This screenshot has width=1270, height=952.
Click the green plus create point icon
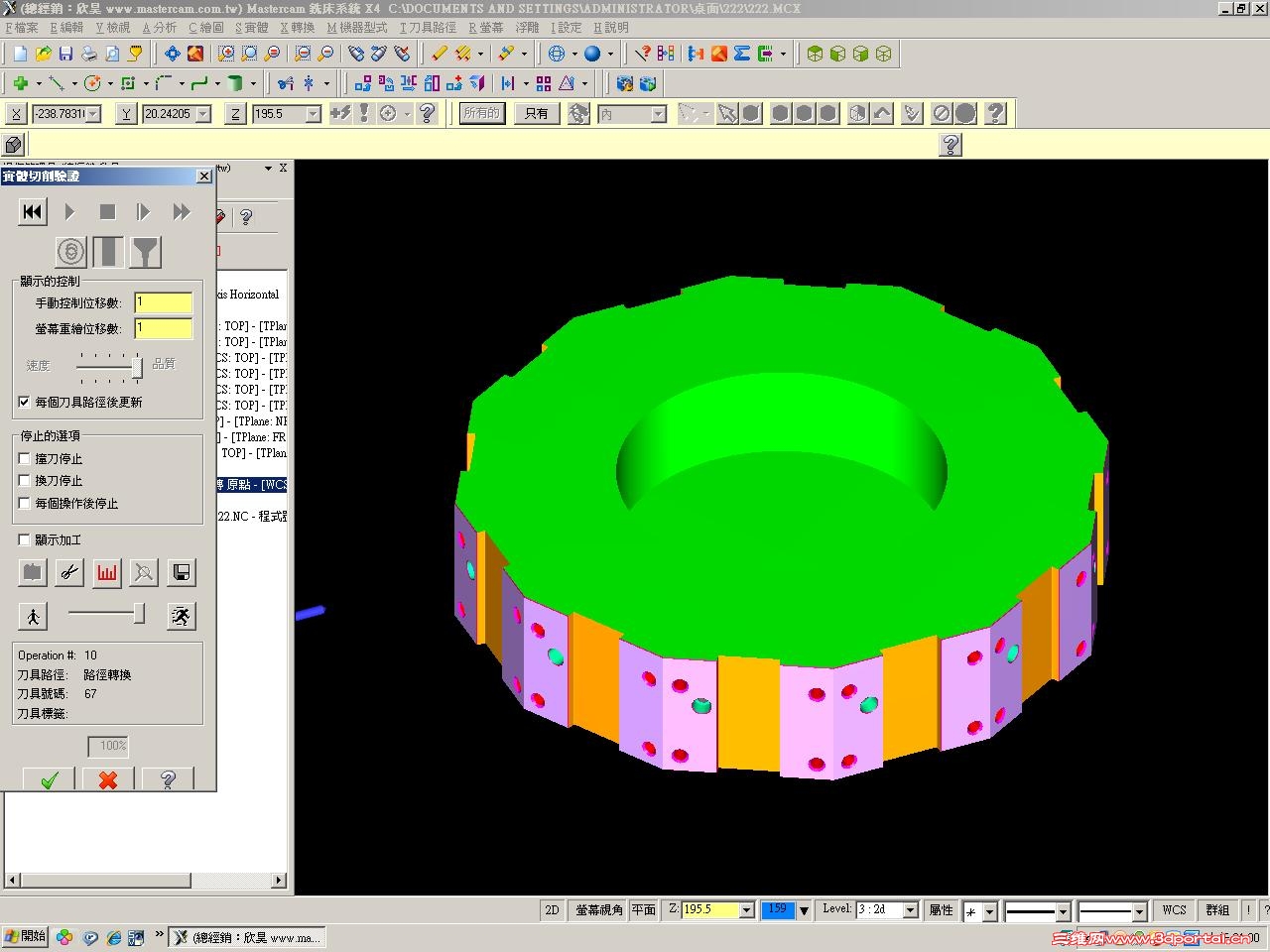point(20,83)
